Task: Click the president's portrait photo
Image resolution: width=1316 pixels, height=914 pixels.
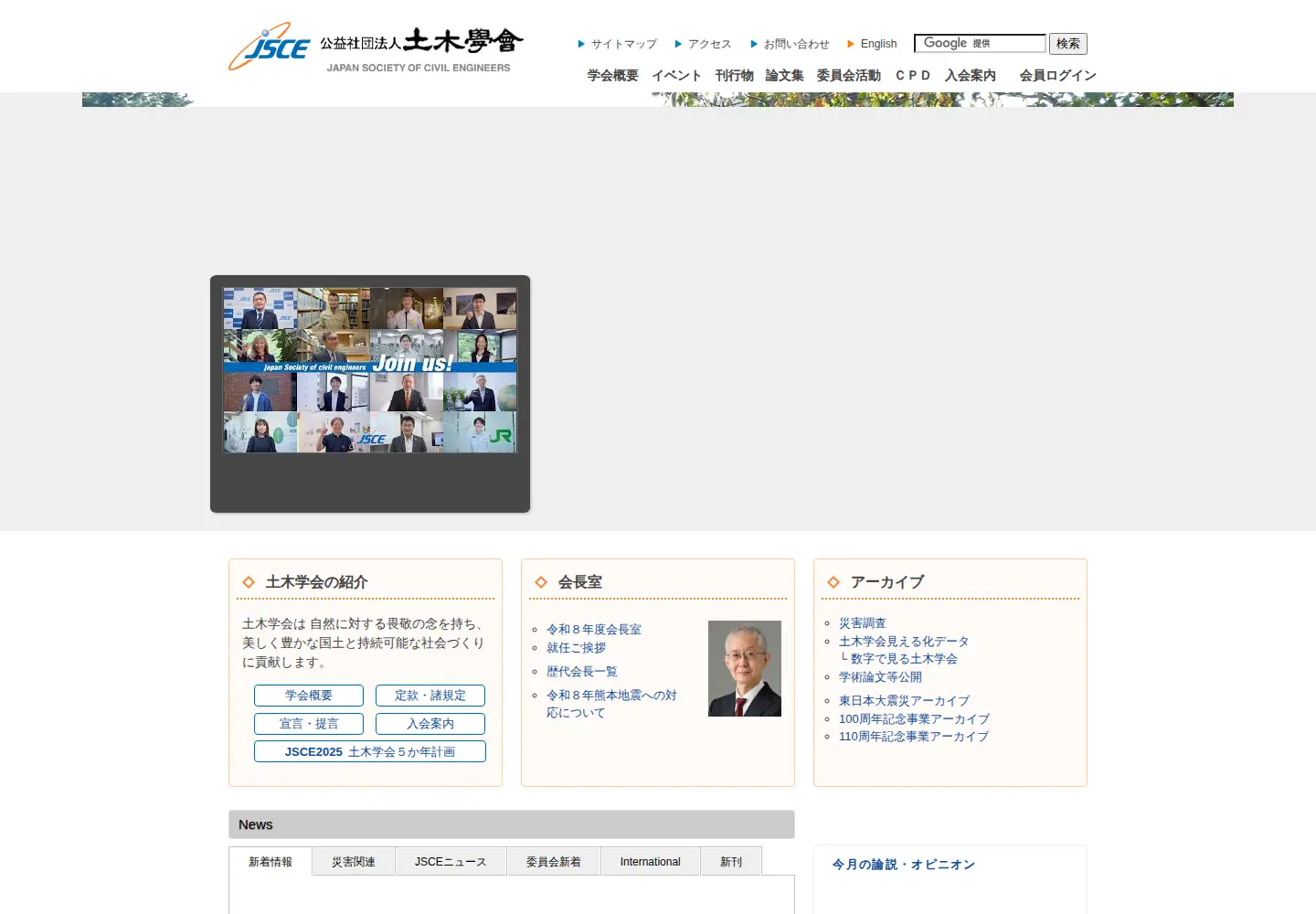Action: [x=745, y=668]
